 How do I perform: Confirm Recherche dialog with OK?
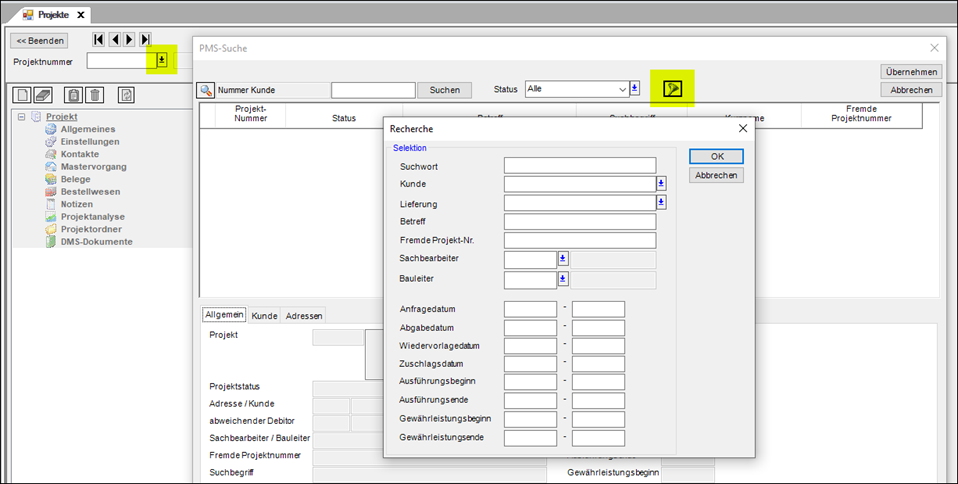click(716, 156)
